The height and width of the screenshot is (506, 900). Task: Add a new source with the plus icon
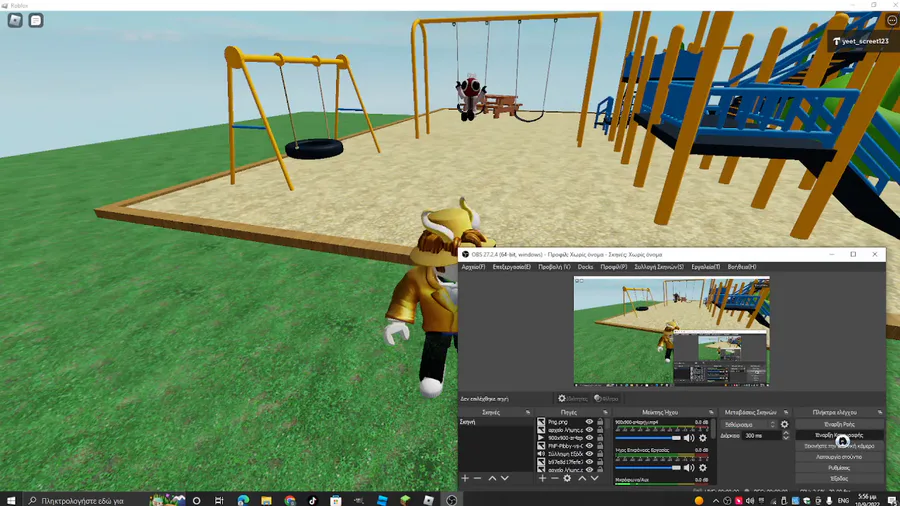pos(542,478)
